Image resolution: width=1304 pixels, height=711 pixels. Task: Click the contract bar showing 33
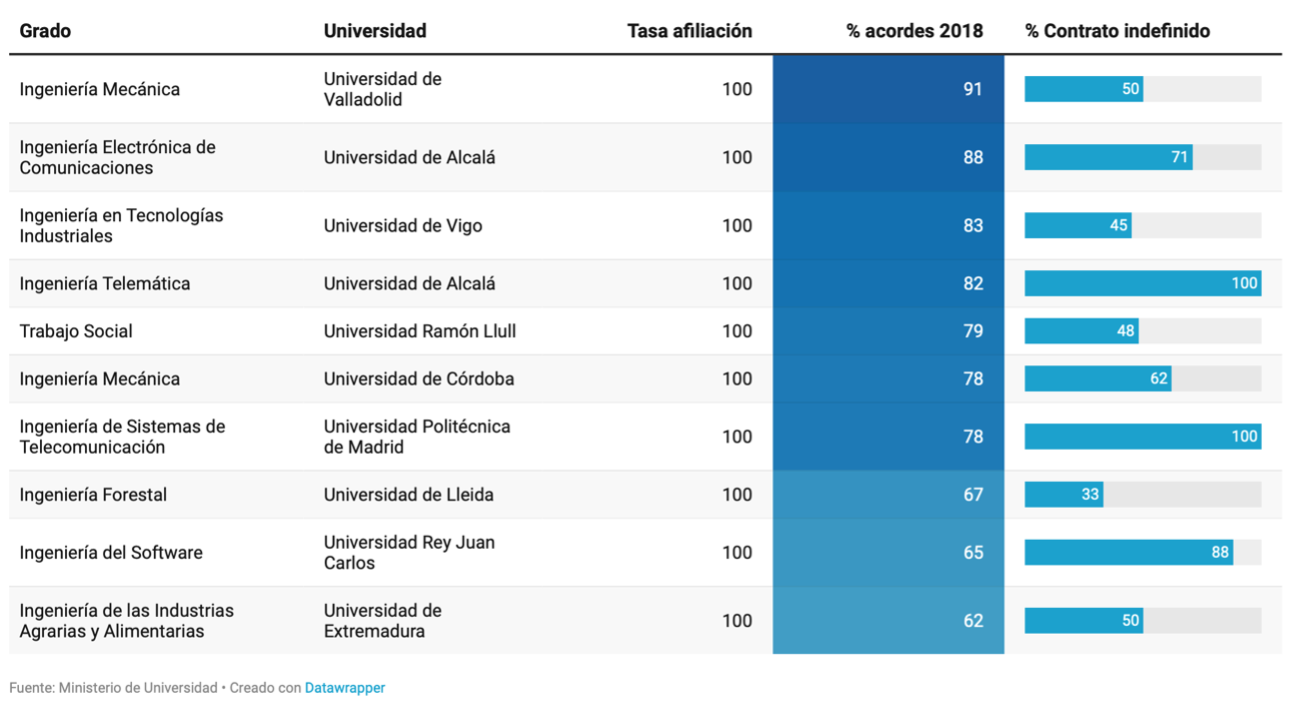click(x=1064, y=495)
